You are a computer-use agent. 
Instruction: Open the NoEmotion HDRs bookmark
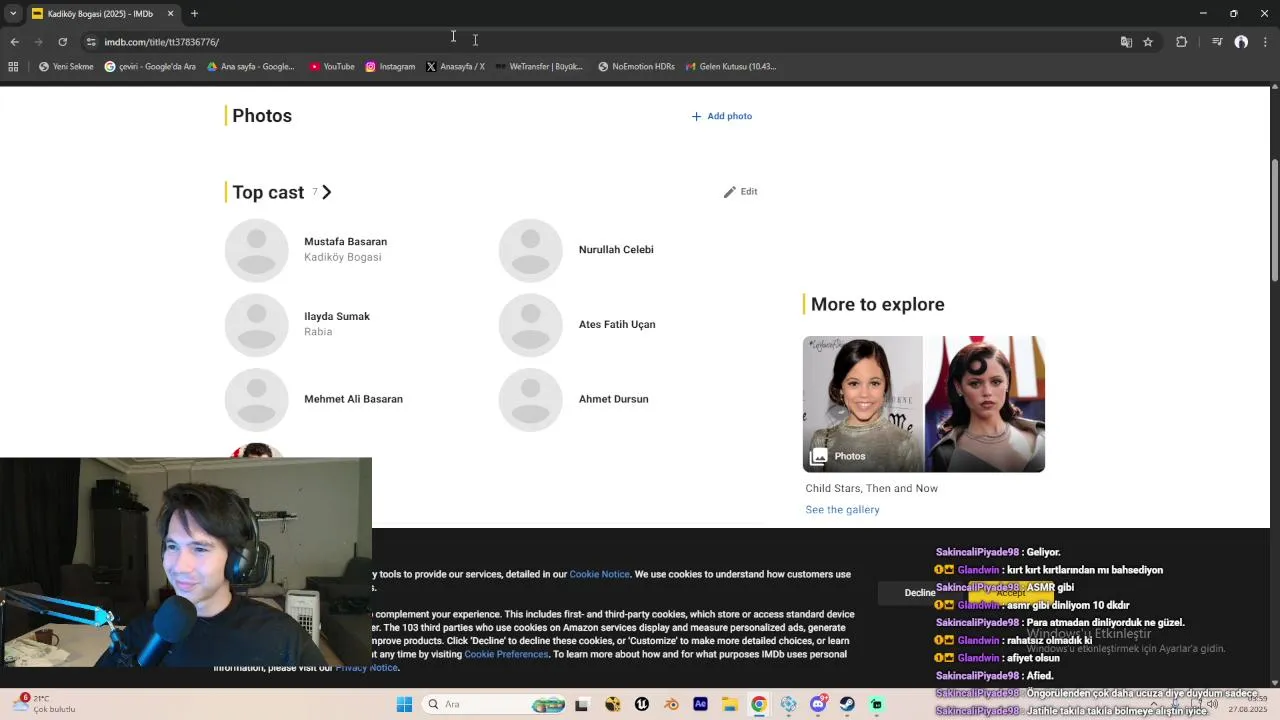click(636, 67)
